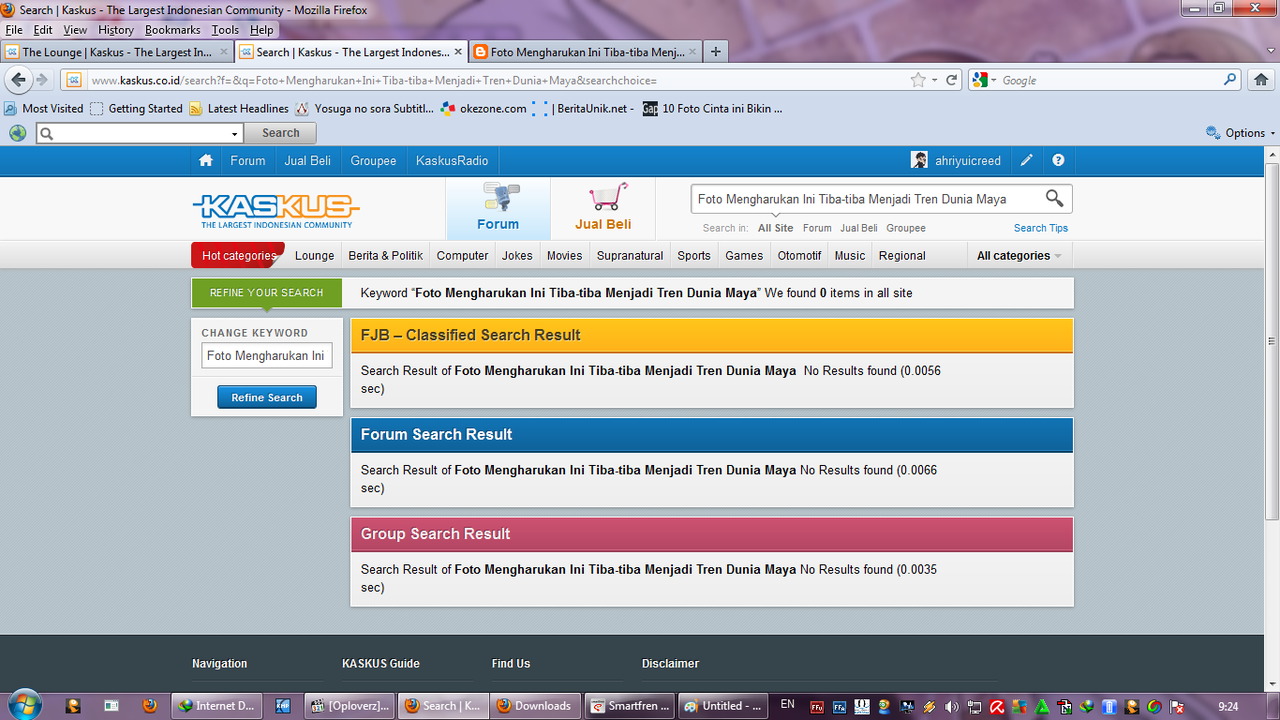Viewport: 1280px width, 720px height.
Task: Open the Untitled window from the taskbar
Action: [724, 705]
